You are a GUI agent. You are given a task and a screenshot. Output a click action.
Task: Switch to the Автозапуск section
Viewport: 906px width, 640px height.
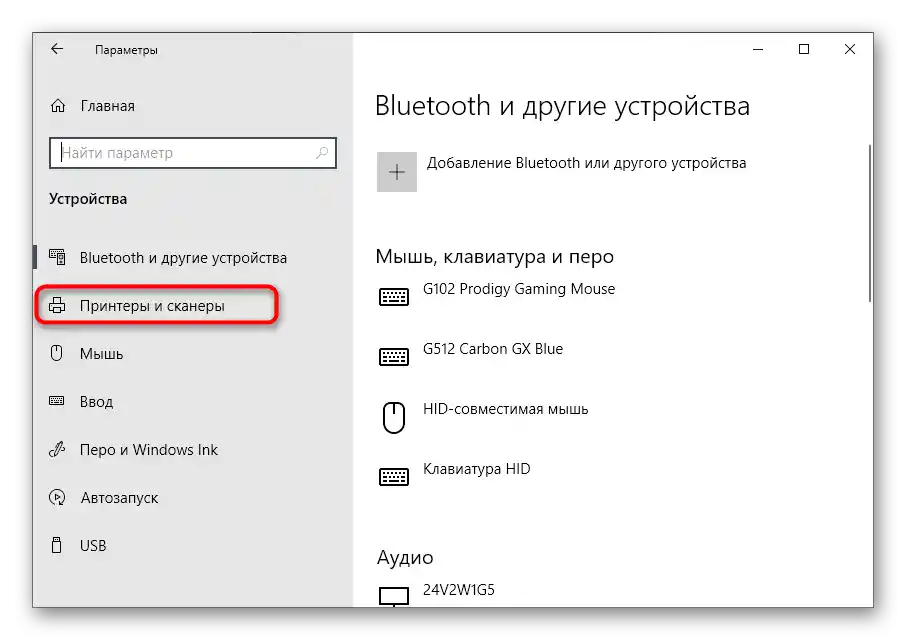click(119, 497)
